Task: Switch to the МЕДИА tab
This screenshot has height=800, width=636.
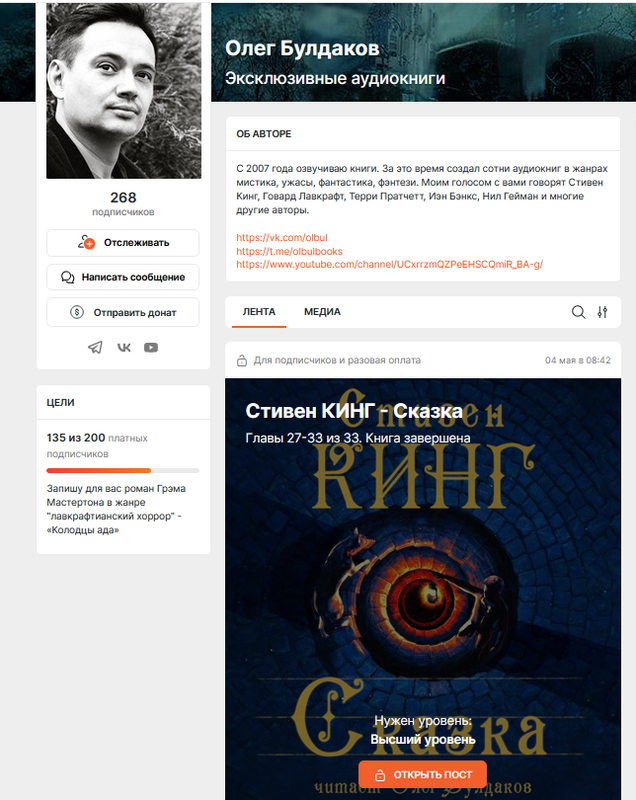Action: coord(322,312)
